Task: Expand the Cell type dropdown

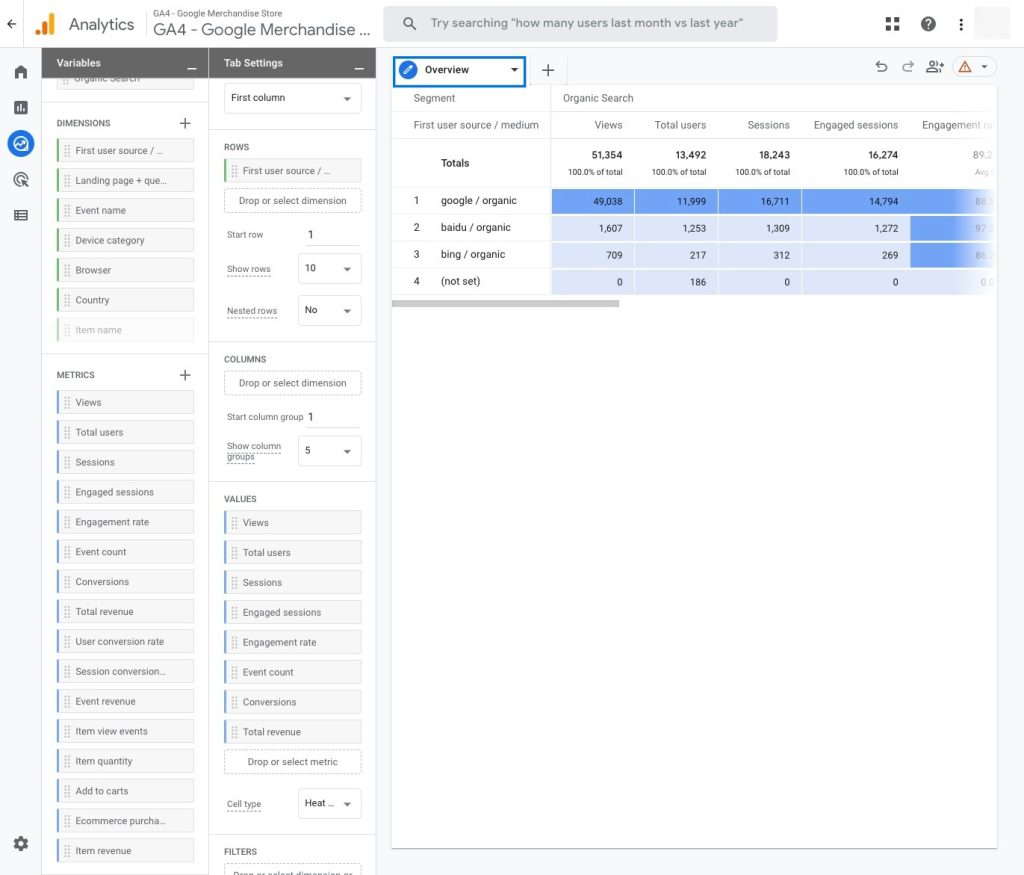Action: coord(330,803)
